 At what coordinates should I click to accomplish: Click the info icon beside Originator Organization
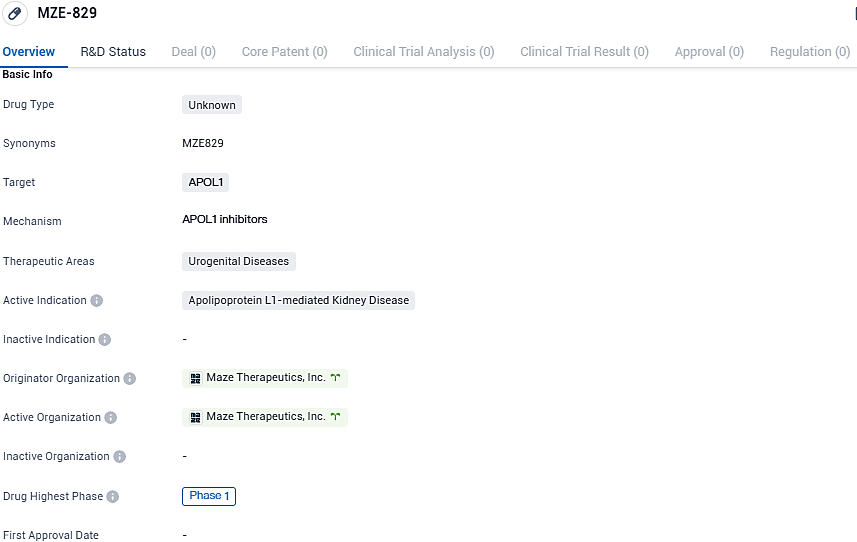[130, 379]
